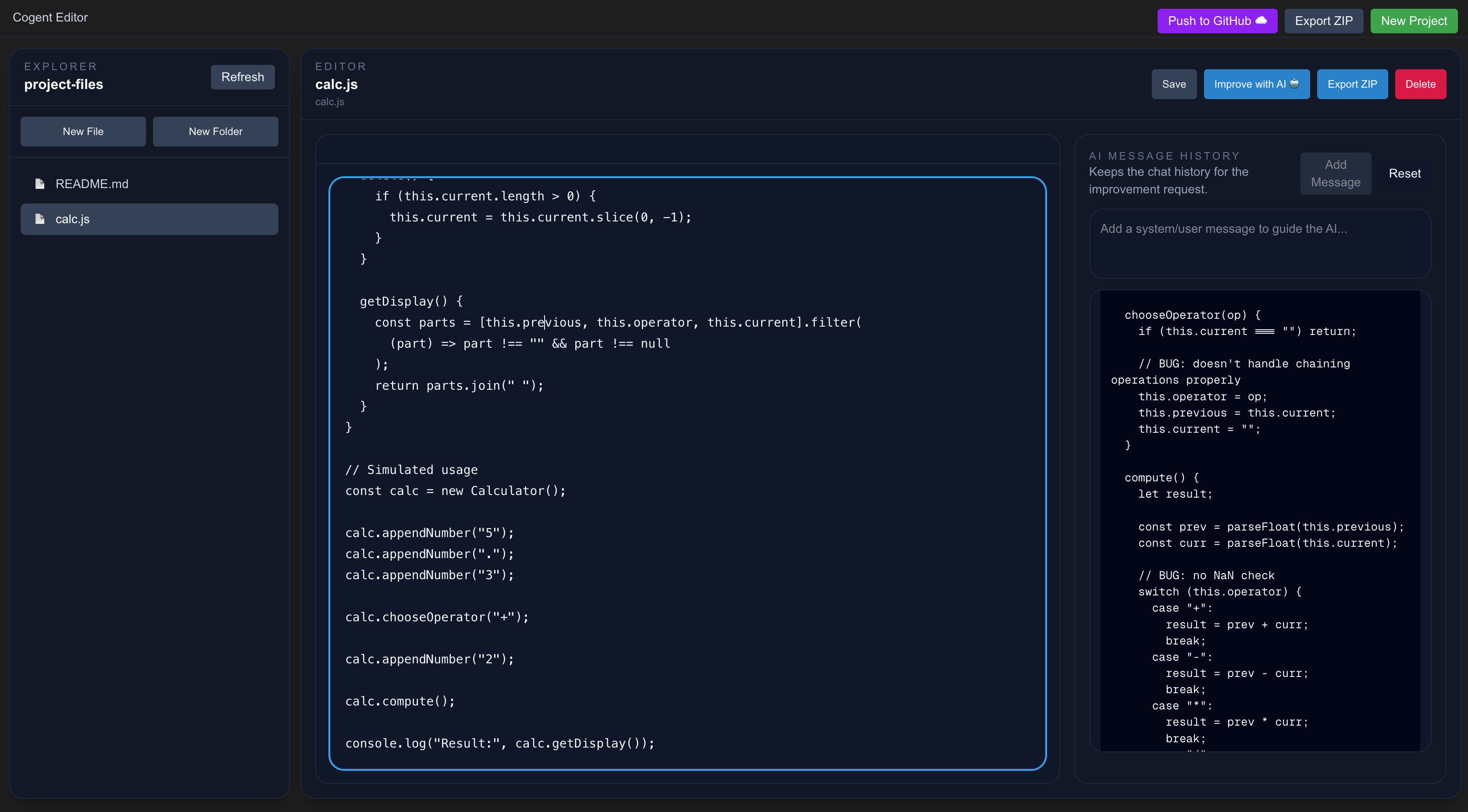
Task: Open README.md in the explorer
Action: point(91,183)
